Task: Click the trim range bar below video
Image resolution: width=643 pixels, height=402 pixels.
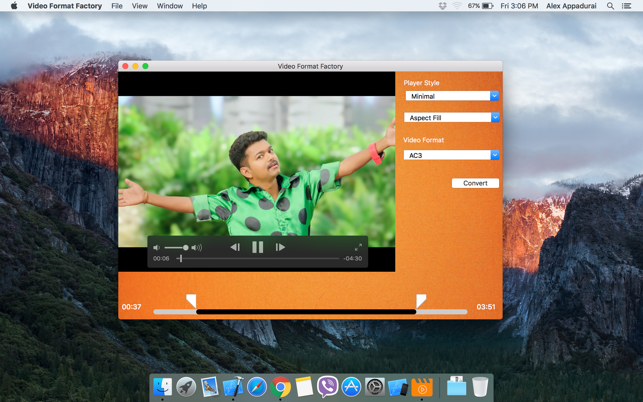Action: [310, 312]
